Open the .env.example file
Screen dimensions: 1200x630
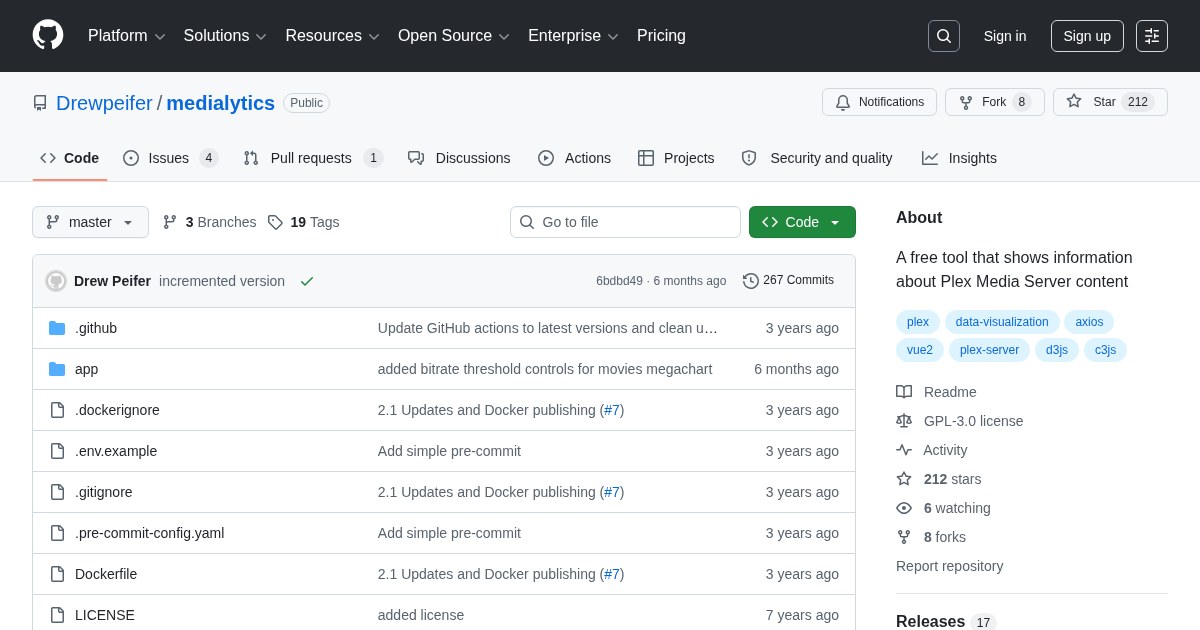tap(116, 451)
